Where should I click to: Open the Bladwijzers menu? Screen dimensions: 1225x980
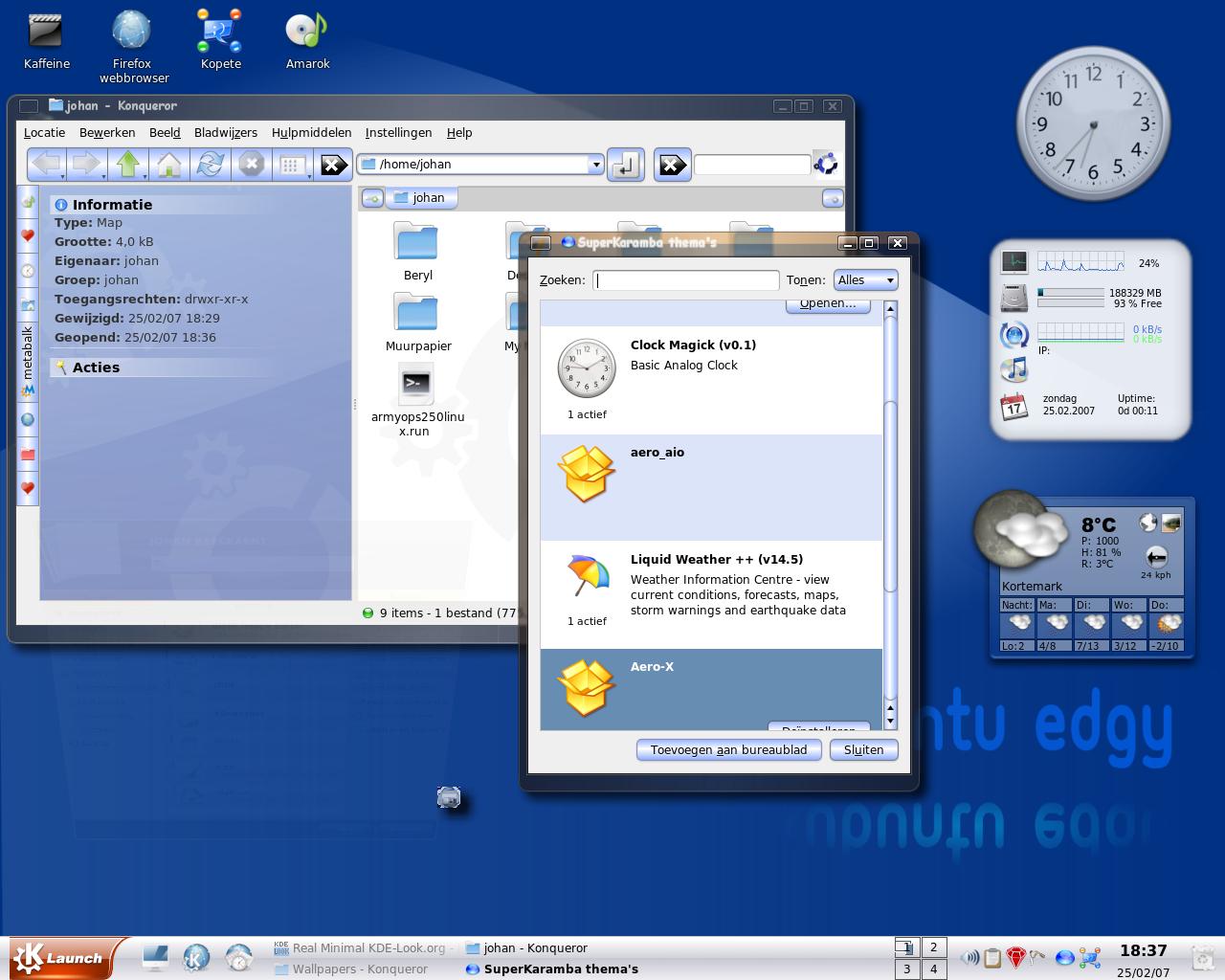click(x=226, y=133)
